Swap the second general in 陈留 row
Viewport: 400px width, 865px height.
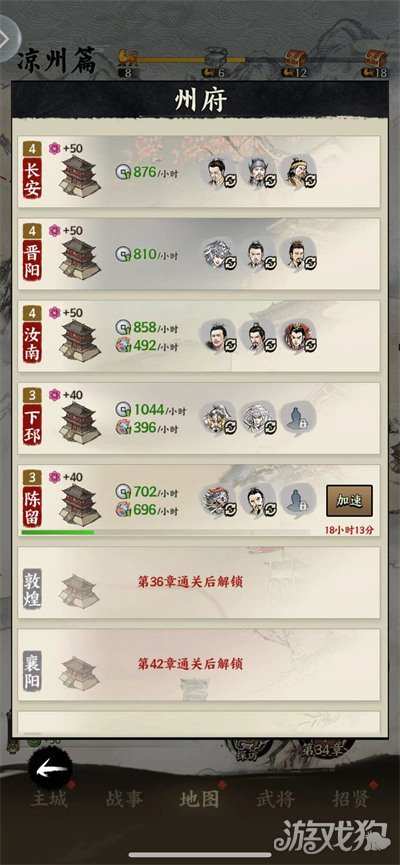click(x=259, y=501)
